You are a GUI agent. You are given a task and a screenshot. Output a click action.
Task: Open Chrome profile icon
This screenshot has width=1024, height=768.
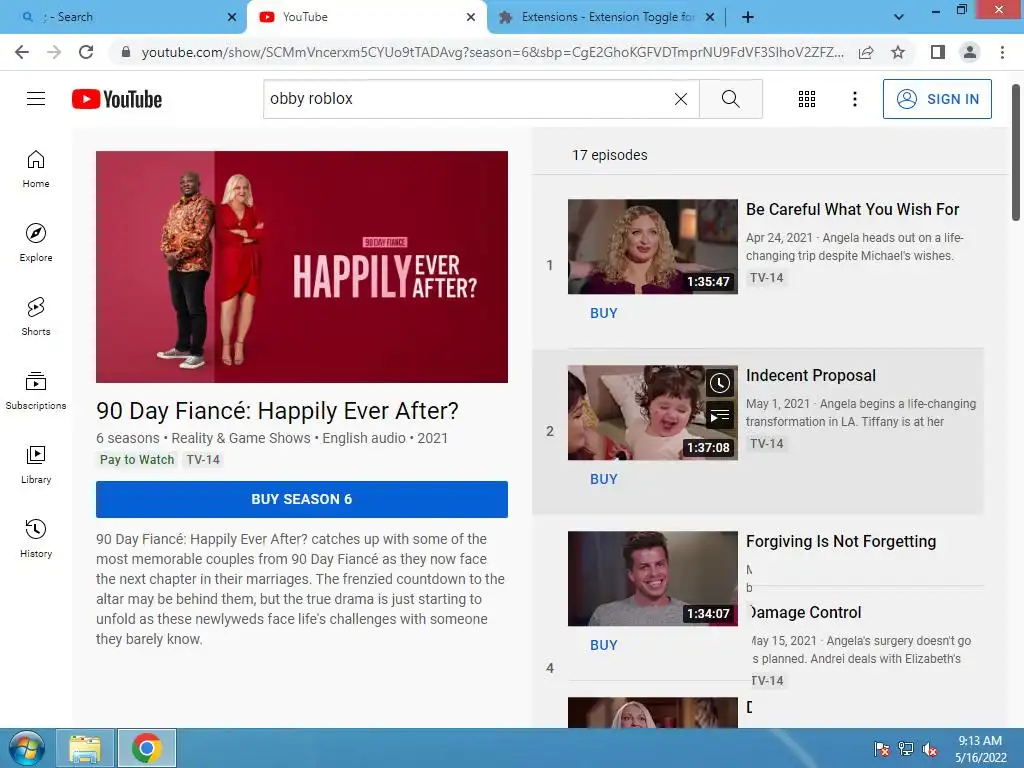(970, 52)
